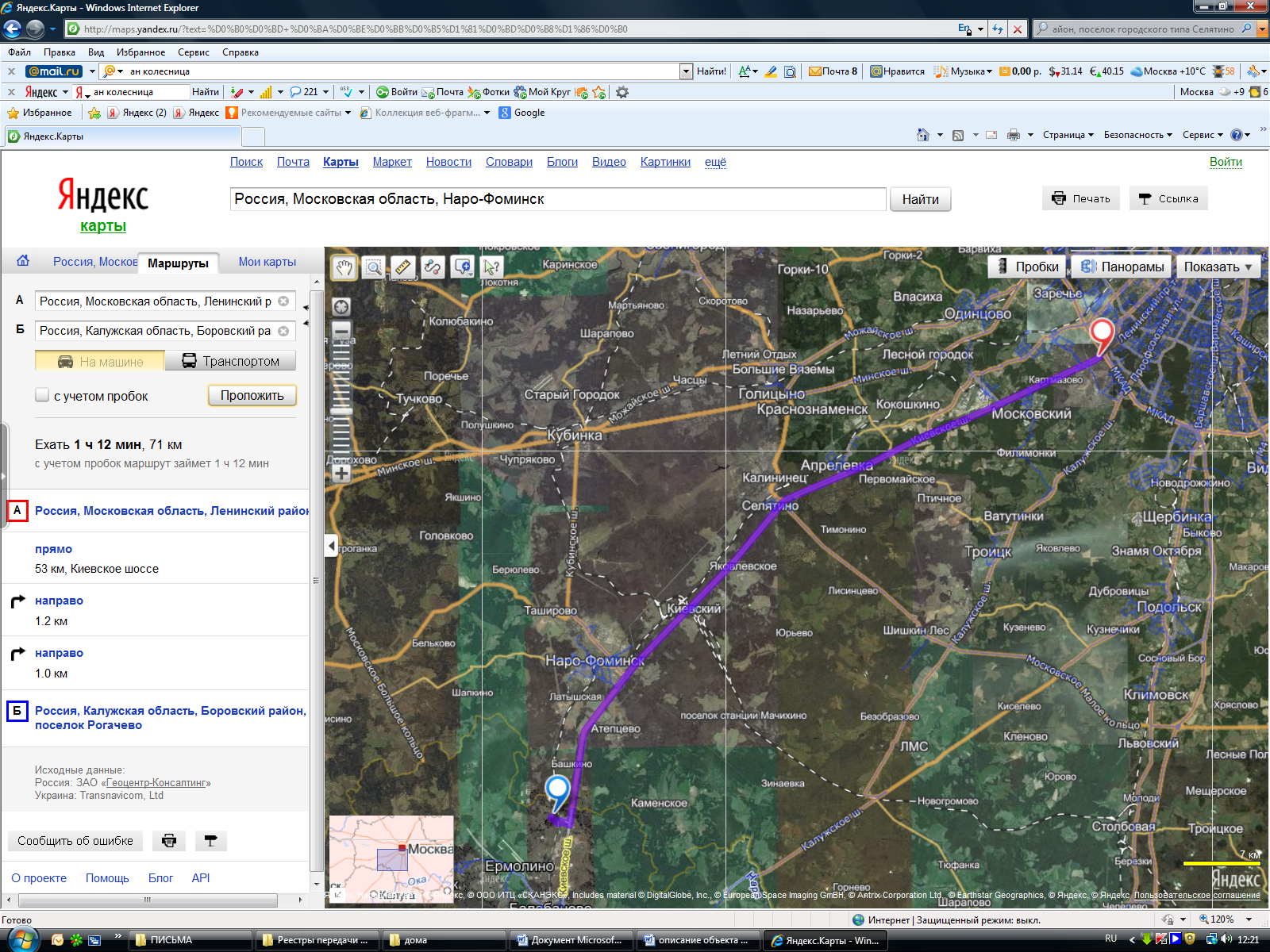The image size is (1270, 952).
Task: Click Найти search button on Yandex Maps
Action: (x=921, y=199)
